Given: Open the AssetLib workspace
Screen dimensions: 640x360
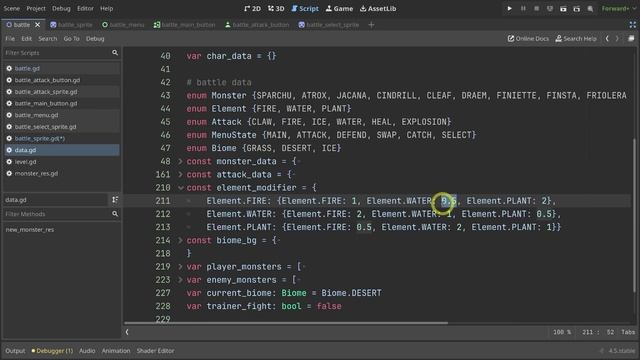Looking at the screenshot, I should (378, 8).
